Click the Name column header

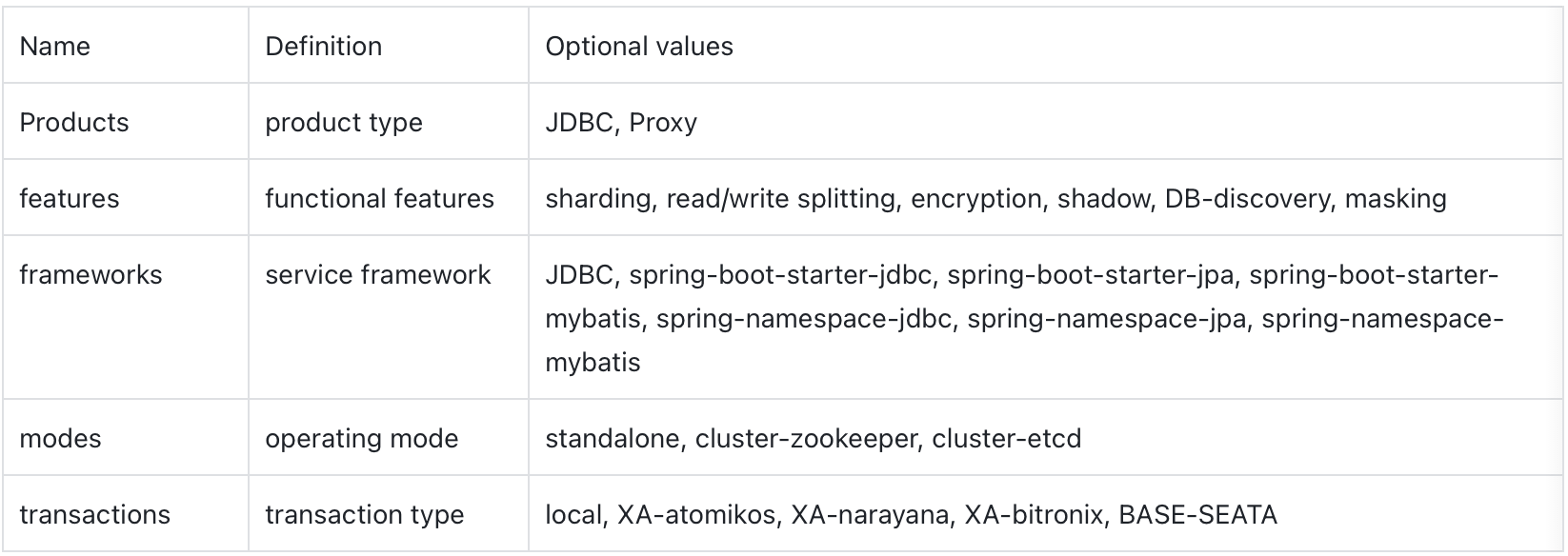tap(125, 46)
